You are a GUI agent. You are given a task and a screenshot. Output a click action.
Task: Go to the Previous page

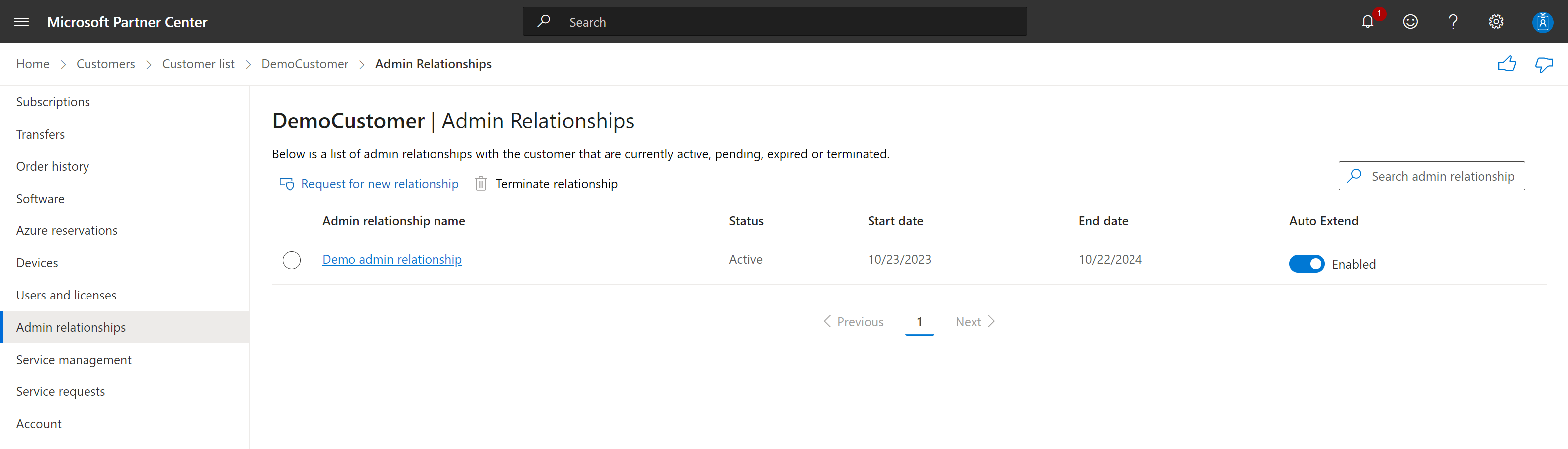[x=854, y=322]
